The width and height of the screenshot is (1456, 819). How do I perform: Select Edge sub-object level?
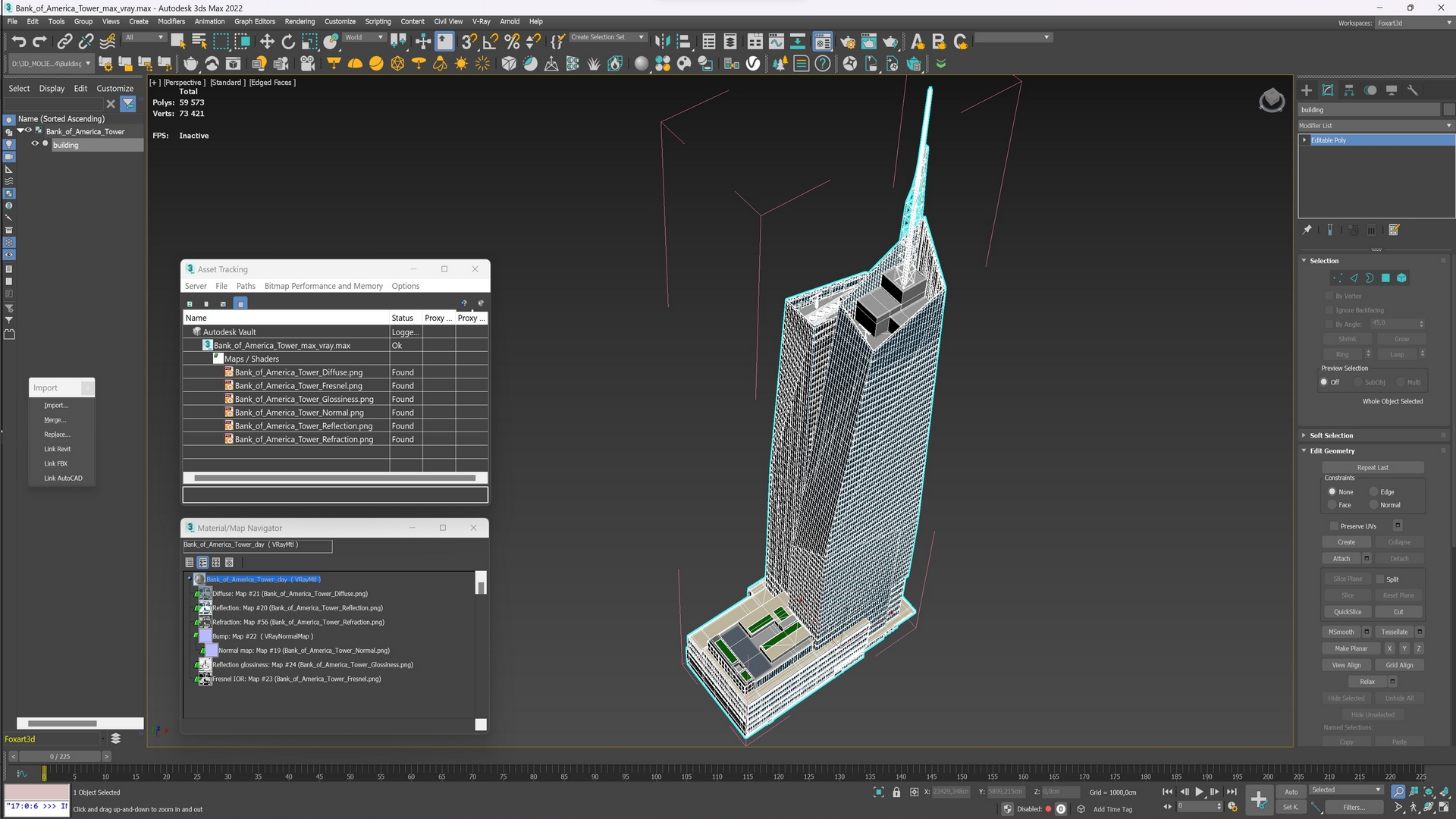point(1354,278)
